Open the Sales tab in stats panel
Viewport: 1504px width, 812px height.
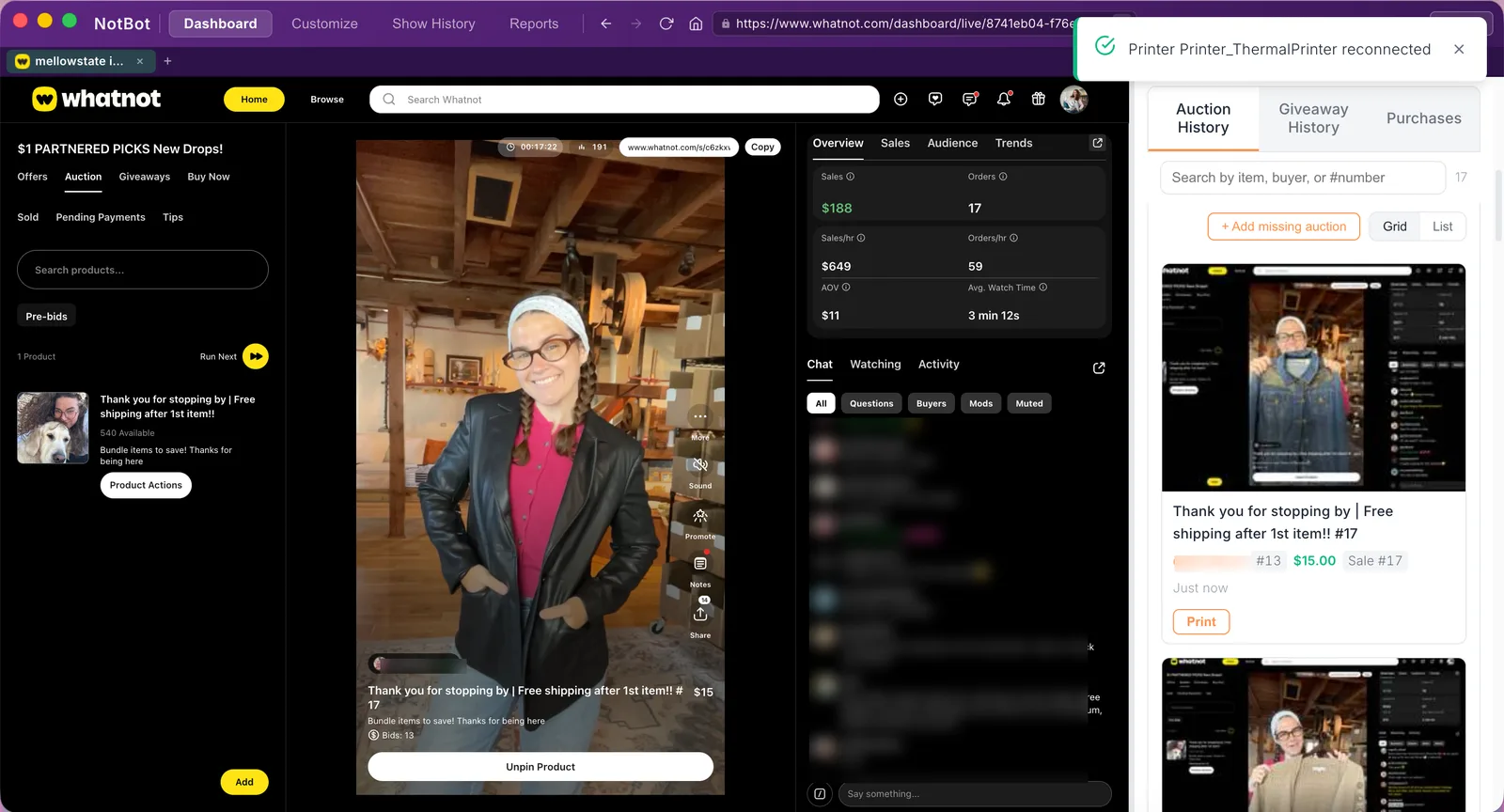(x=895, y=143)
